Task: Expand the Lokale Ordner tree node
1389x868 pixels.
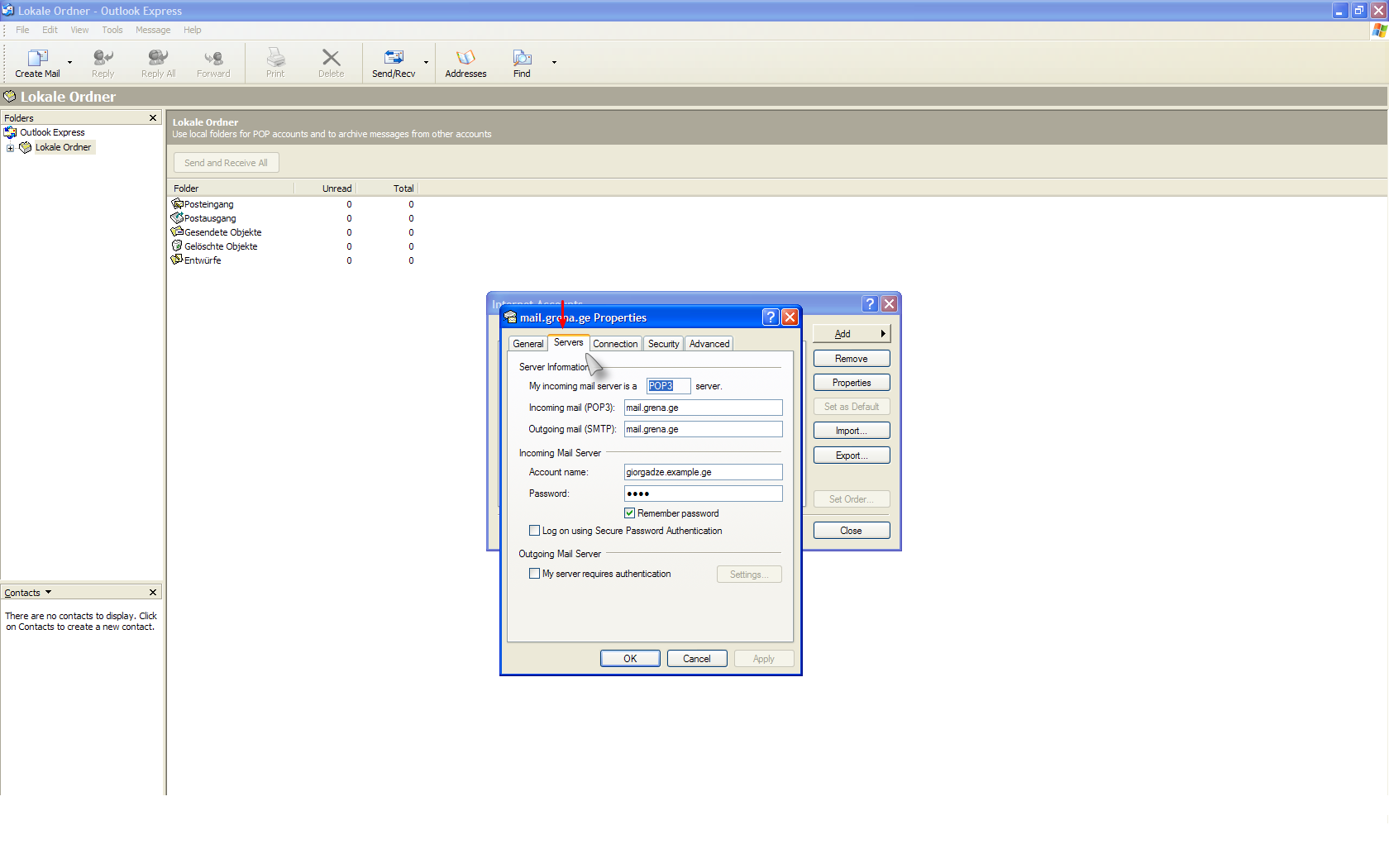Action: 10,148
